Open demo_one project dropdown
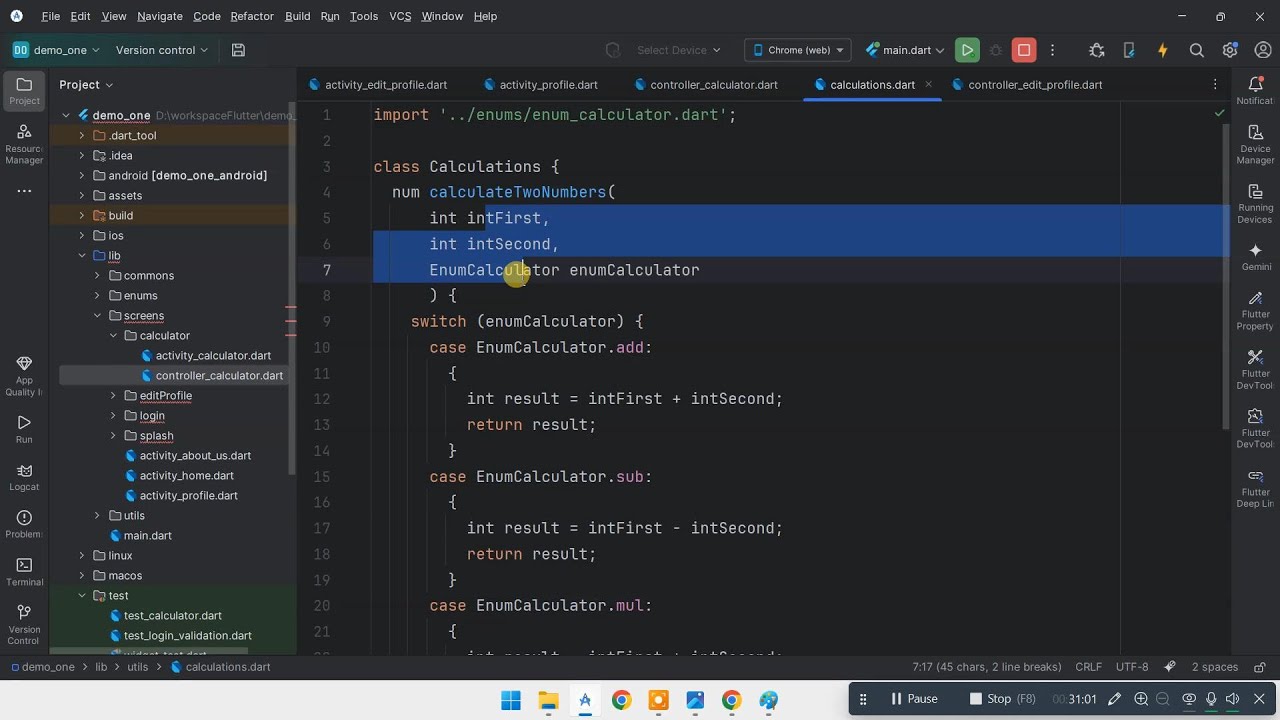This screenshot has height=720, width=1280. (x=57, y=50)
